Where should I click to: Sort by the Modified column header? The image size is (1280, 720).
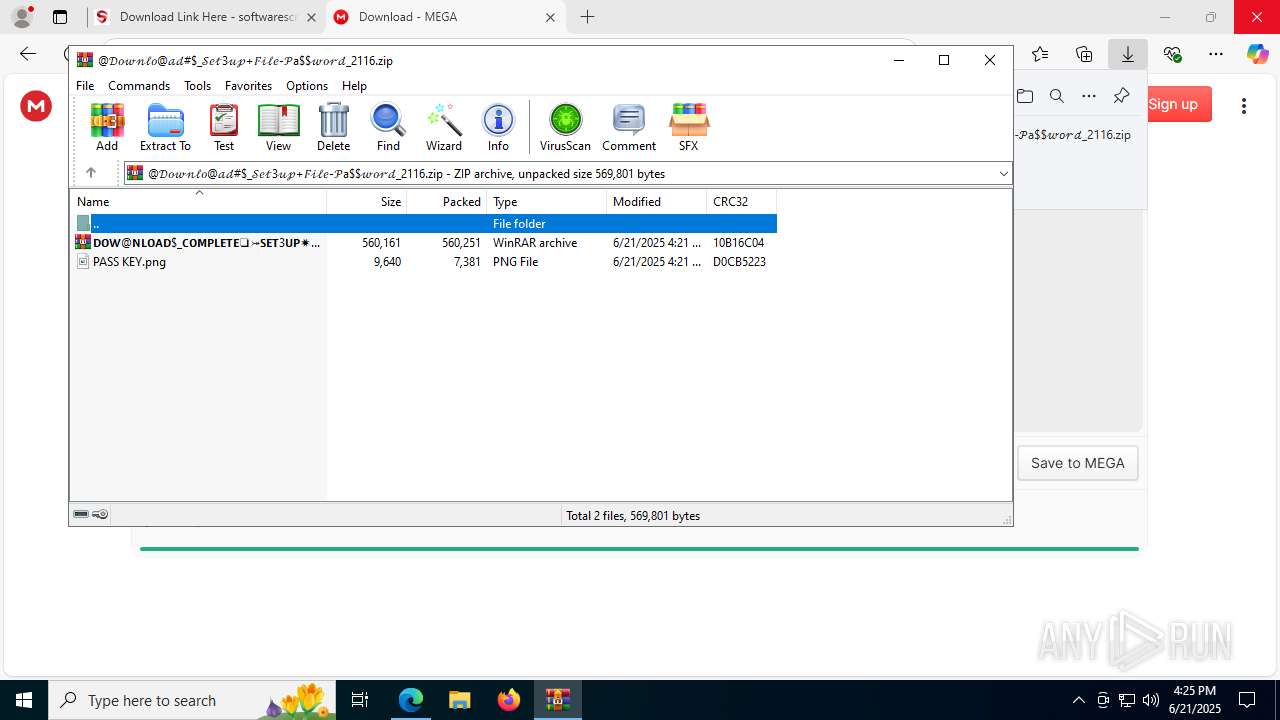click(x=657, y=201)
